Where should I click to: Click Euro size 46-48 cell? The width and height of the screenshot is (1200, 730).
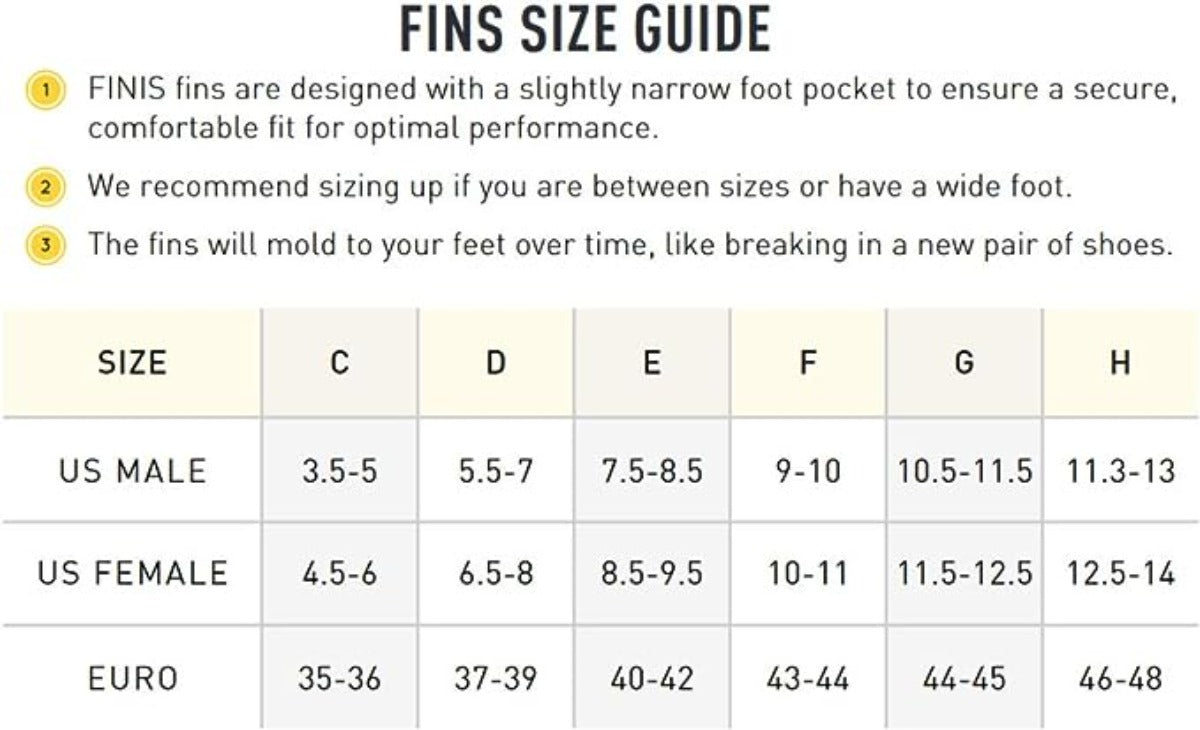point(1120,679)
